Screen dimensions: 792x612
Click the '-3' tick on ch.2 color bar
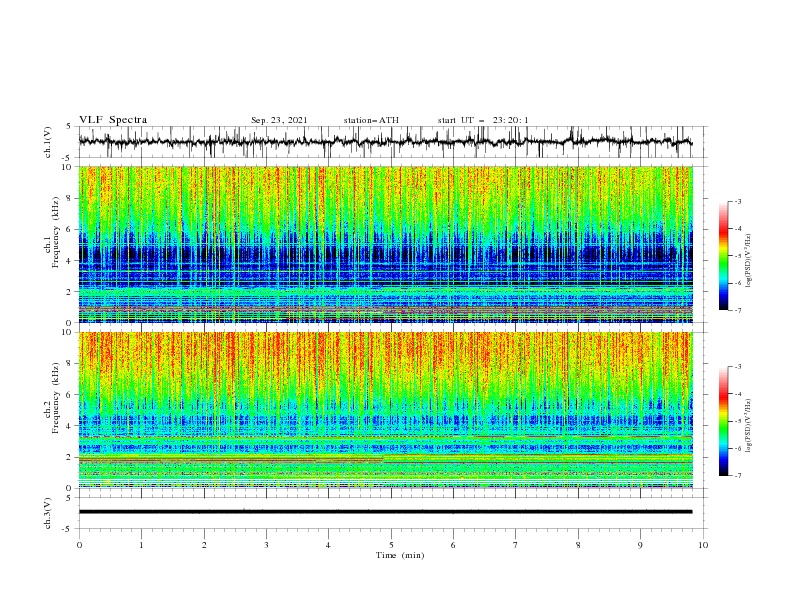coord(737,367)
